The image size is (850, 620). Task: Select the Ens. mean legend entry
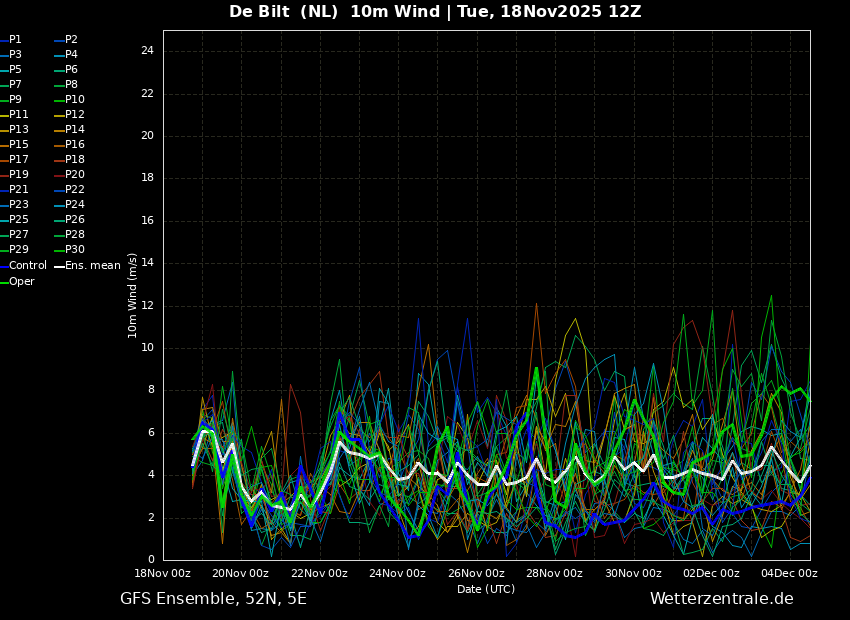(87, 266)
